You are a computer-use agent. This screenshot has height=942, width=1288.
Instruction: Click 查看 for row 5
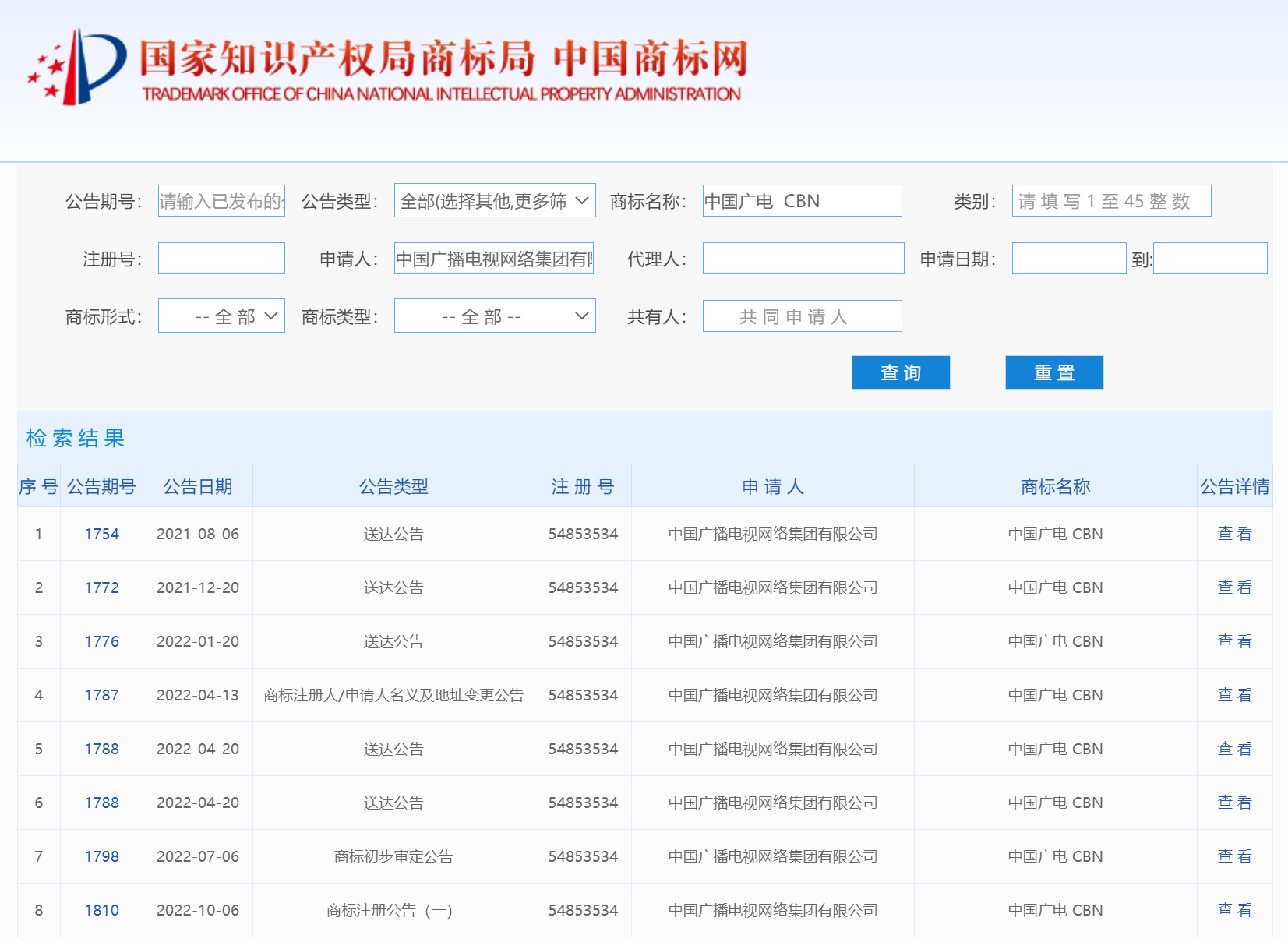coord(1234,749)
